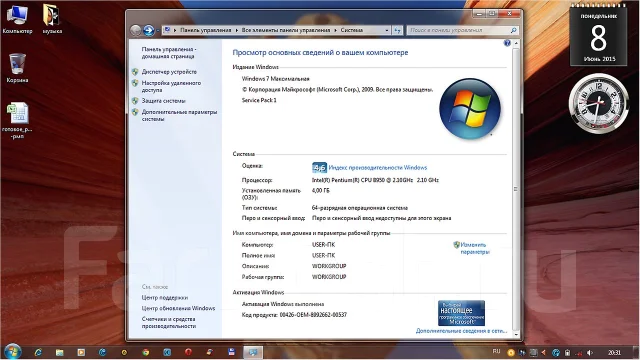Open Индекс производительности Windows link
The width and height of the screenshot is (640, 360).
pos(378,168)
